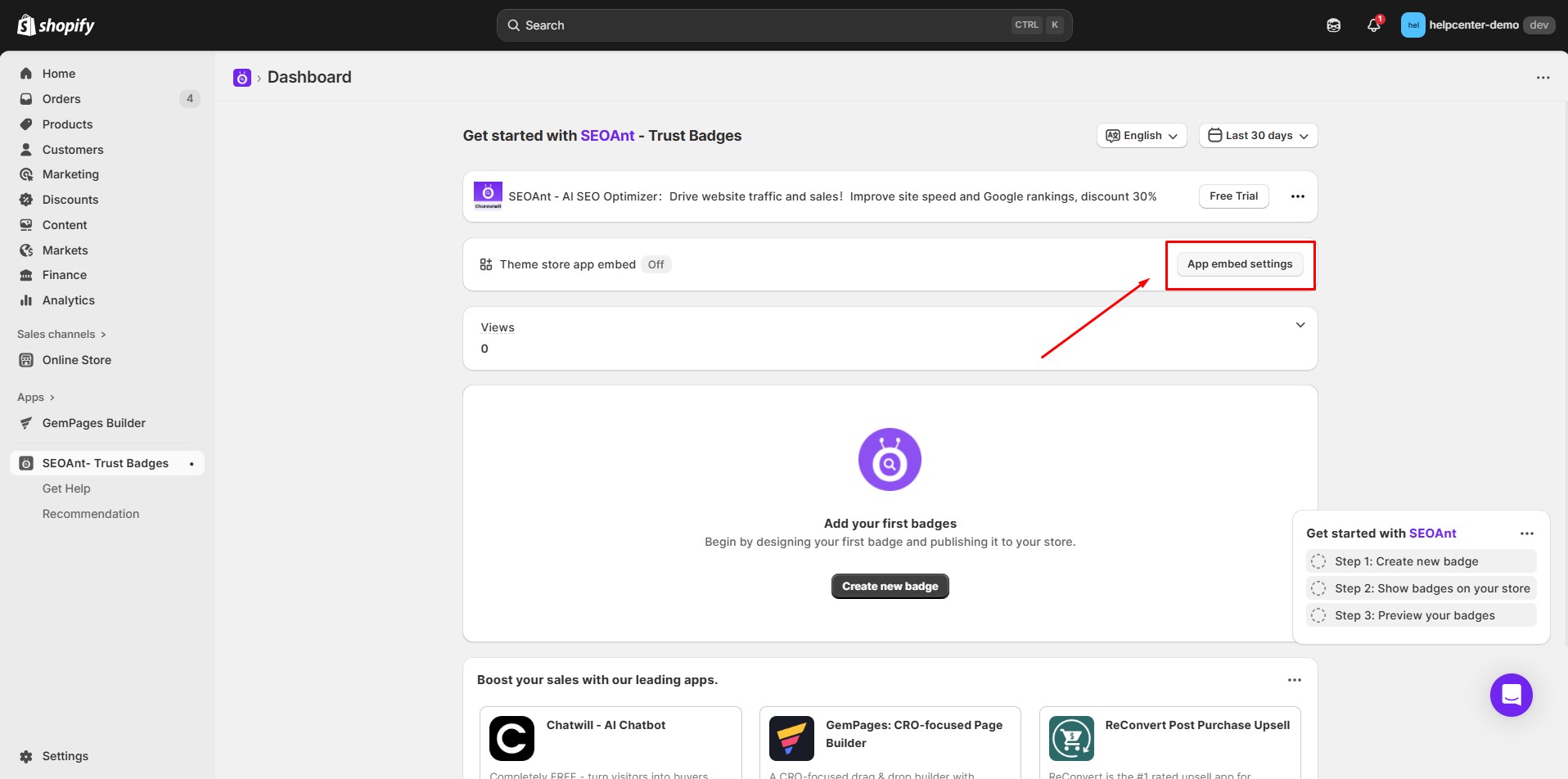This screenshot has width=1568, height=779.
Task: Open the three-dot menu on the SEOAnt banner
Action: click(1297, 196)
